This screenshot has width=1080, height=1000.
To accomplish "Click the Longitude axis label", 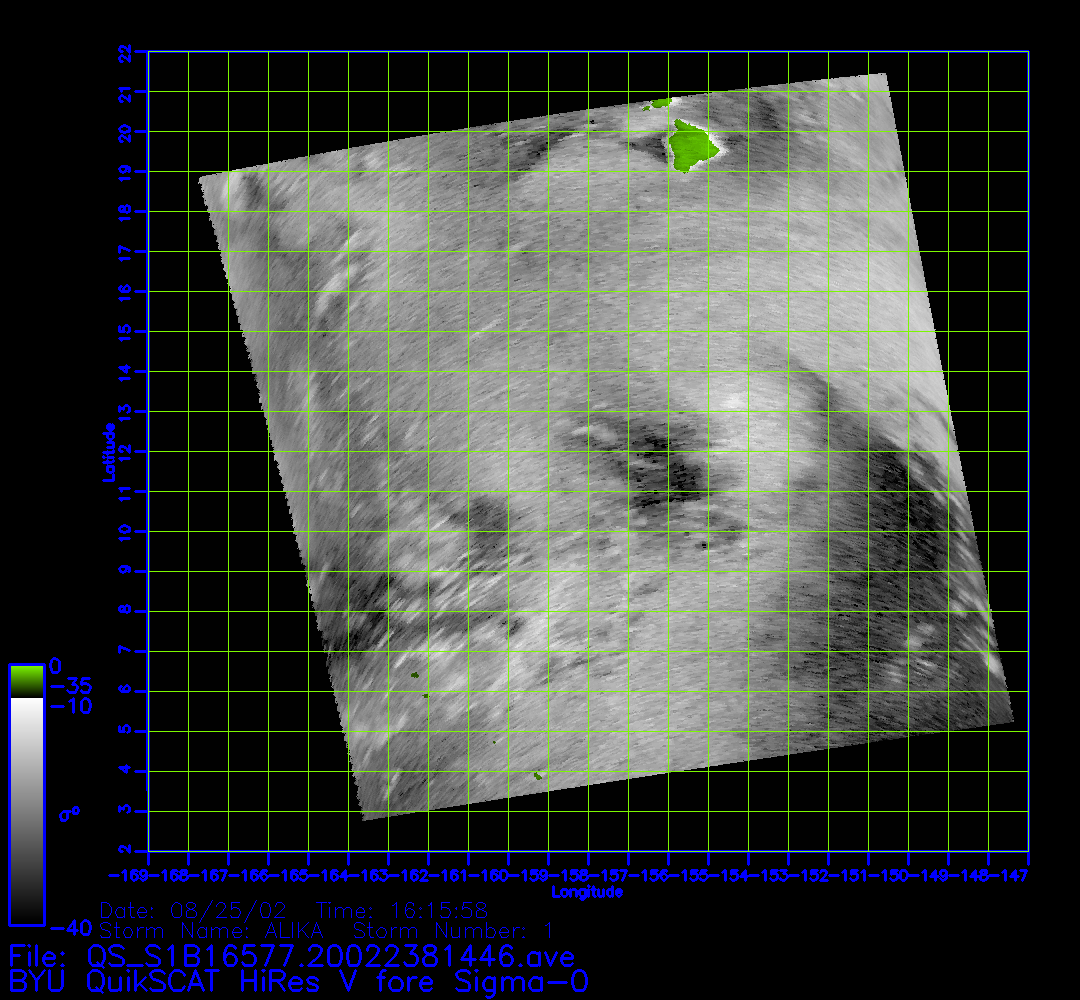I will 588,891.
